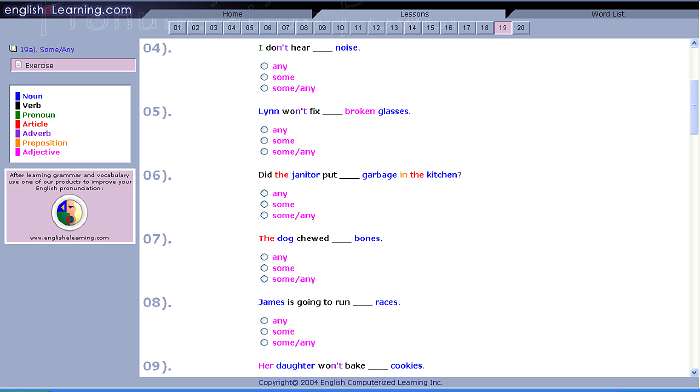
Task: Go to lesson 05
Action: click(x=250, y=28)
